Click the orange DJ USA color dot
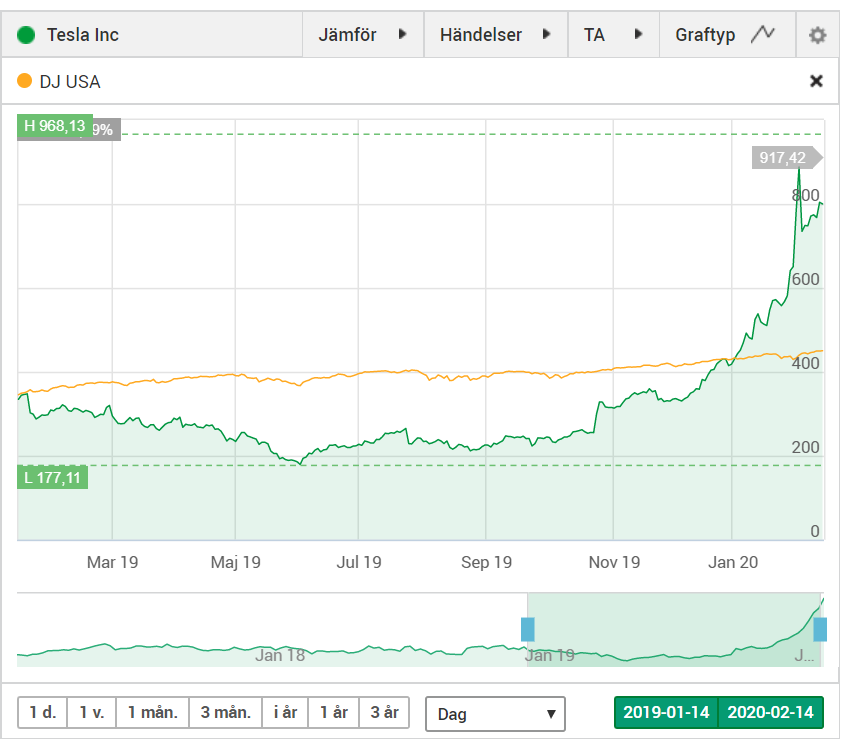This screenshot has width=845, height=750. [24, 81]
